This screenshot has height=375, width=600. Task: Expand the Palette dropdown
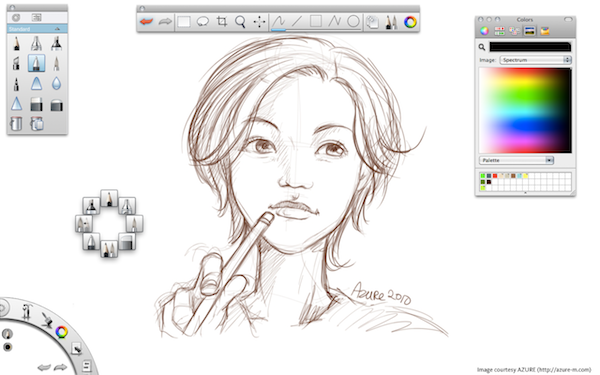[516, 160]
